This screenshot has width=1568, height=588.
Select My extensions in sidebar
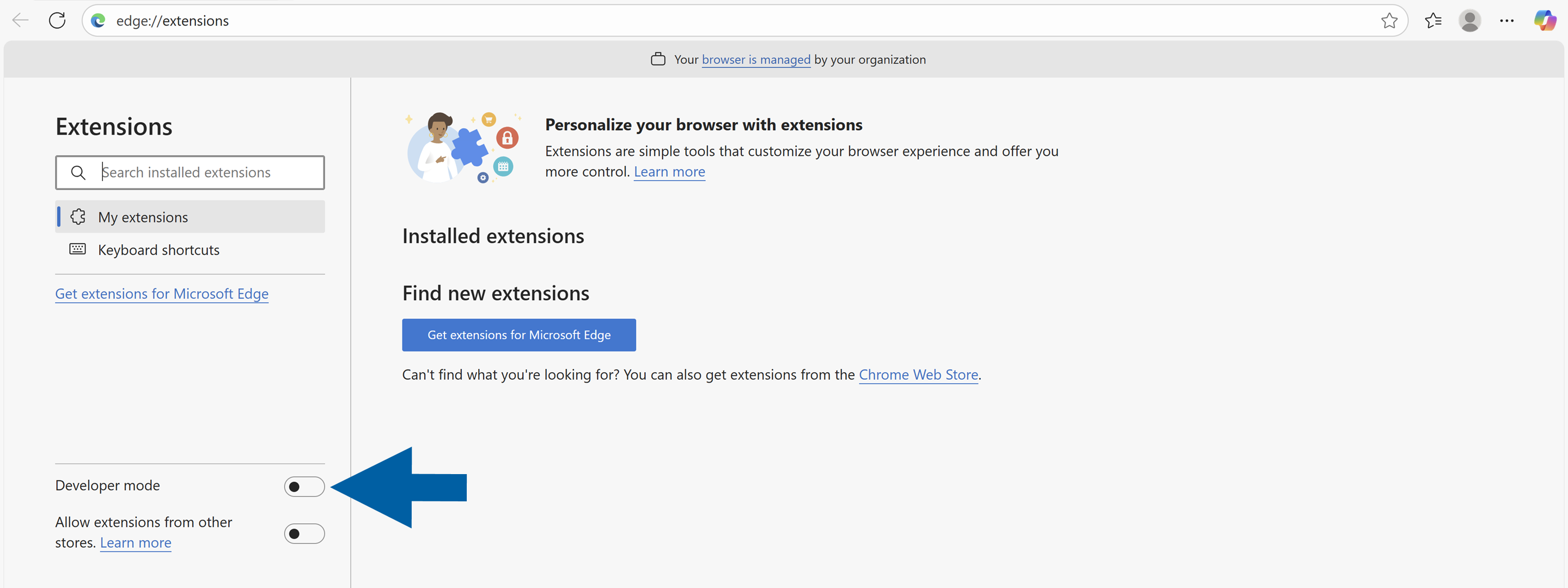tap(143, 216)
